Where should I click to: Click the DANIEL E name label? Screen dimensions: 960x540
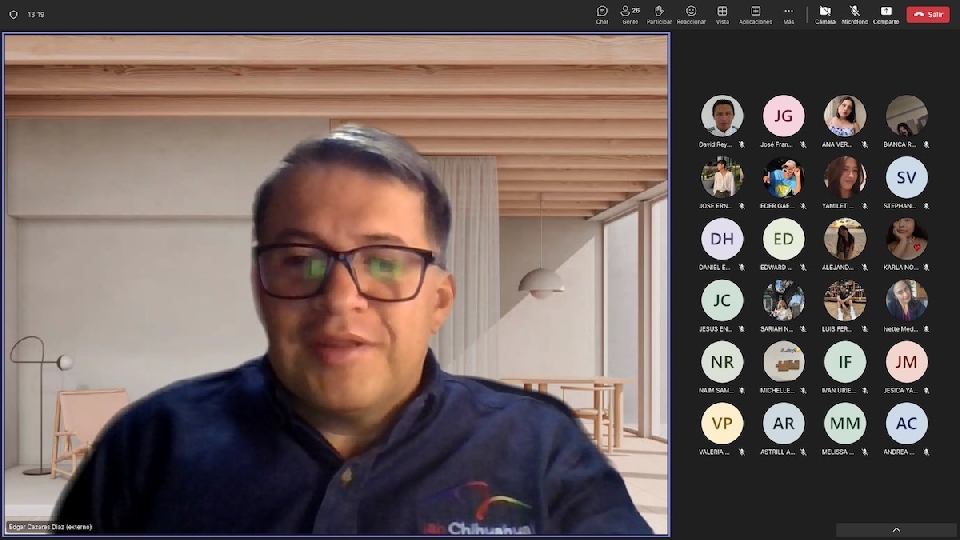pos(714,268)
